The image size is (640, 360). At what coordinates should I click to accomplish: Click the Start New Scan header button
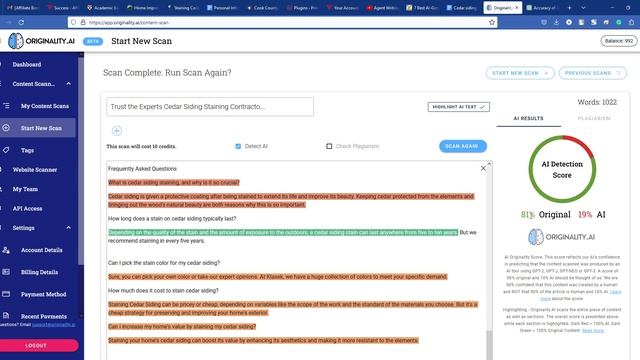520,73
